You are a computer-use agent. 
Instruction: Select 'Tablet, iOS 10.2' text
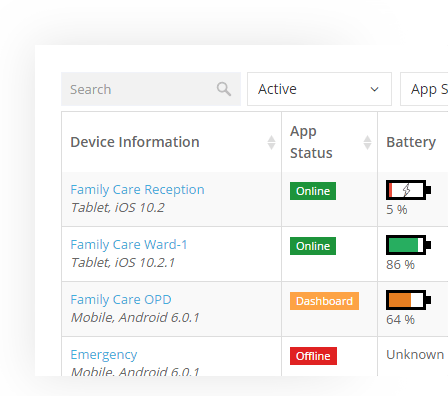point(118,208)
